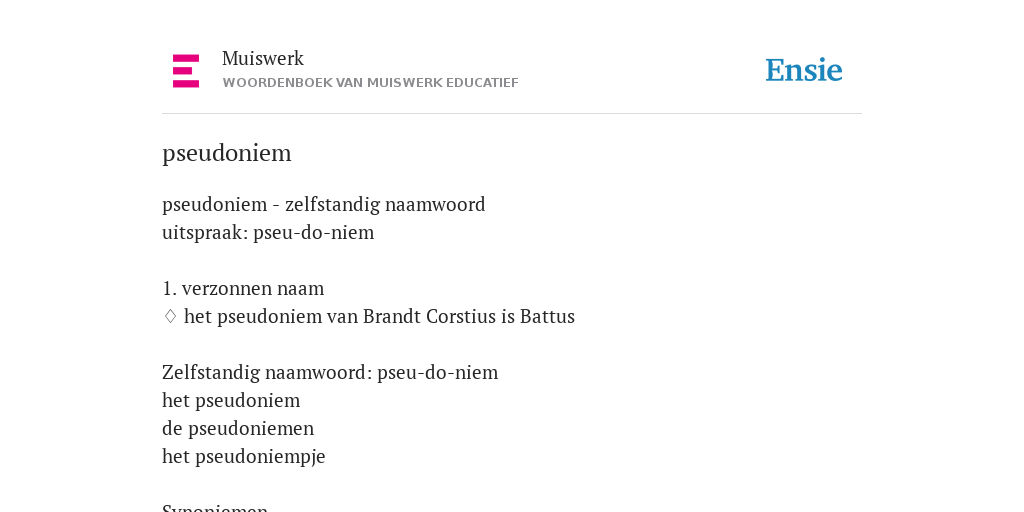This screenshot has height=512, width=1024.
Task: Click the word 'zelfstandig naamwoord' in first line
Action: tap(385, 204)
